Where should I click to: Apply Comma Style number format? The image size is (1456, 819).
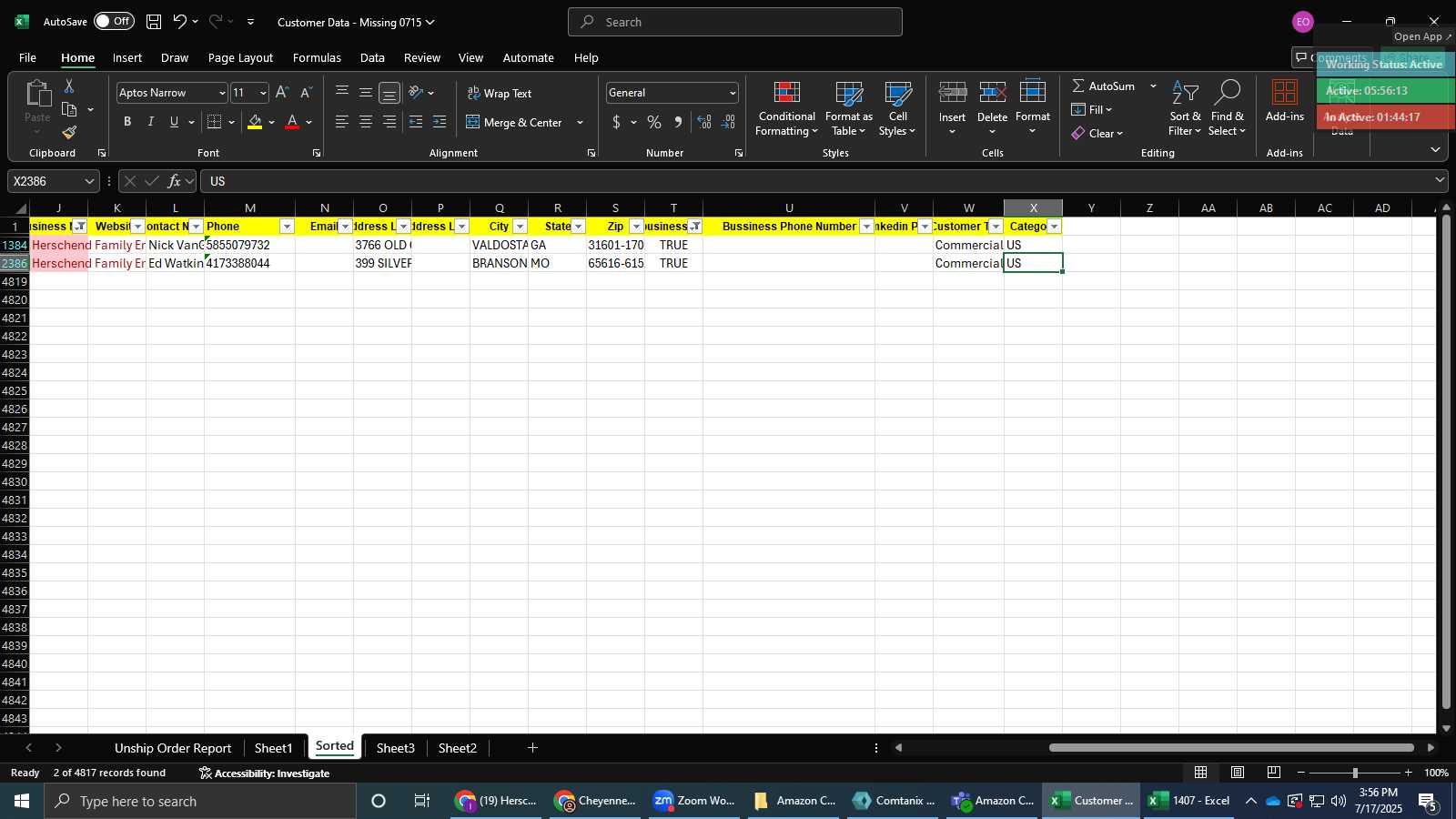678,122
